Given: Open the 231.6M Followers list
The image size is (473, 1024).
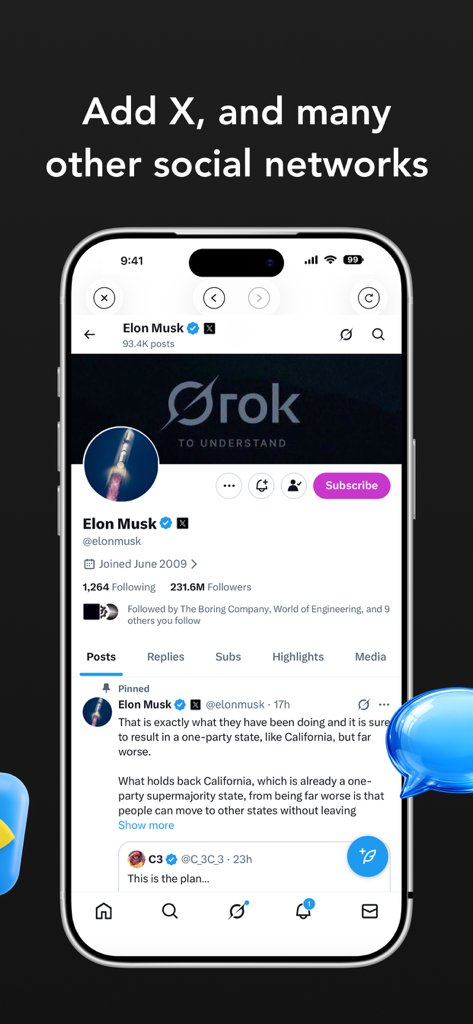Looking at the screenshot, I should click(210, 587).
